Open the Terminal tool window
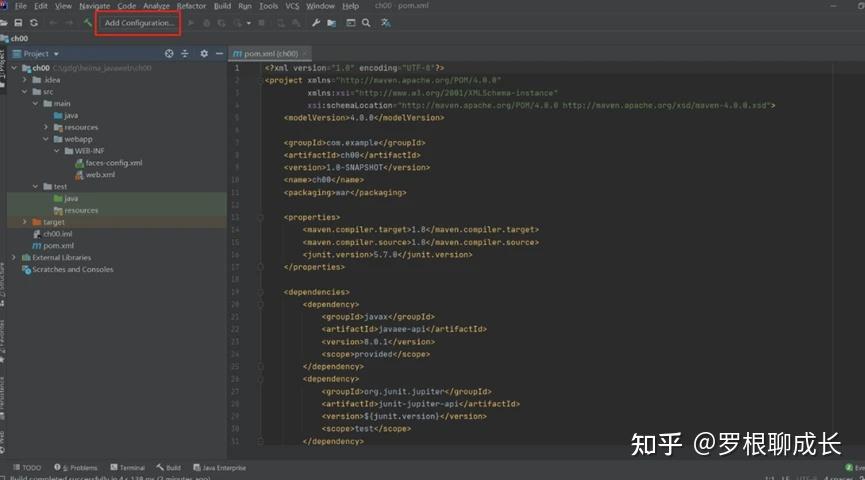865x480 pixels. (127, 467)
